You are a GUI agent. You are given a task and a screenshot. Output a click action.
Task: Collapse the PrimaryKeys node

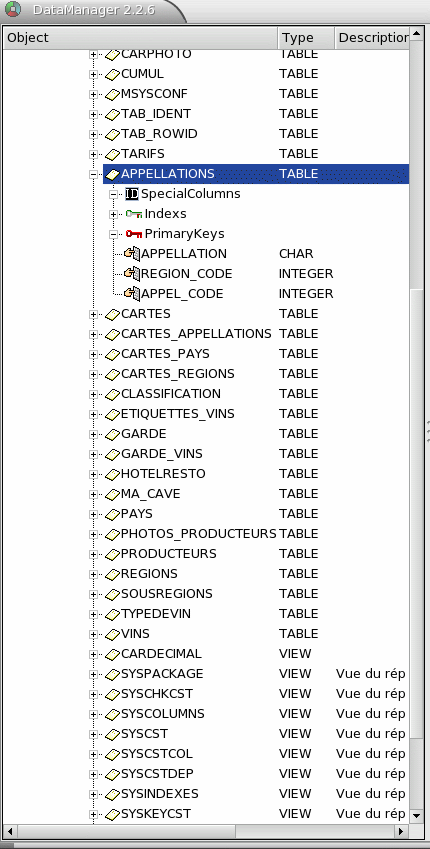(113, 234)
